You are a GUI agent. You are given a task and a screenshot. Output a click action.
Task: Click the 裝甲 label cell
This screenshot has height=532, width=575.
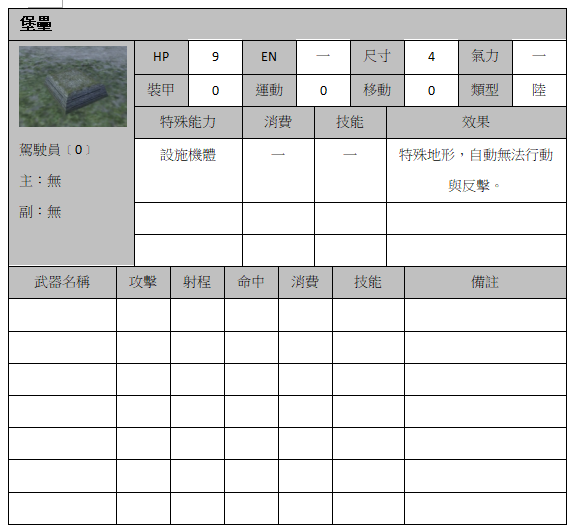161,91
